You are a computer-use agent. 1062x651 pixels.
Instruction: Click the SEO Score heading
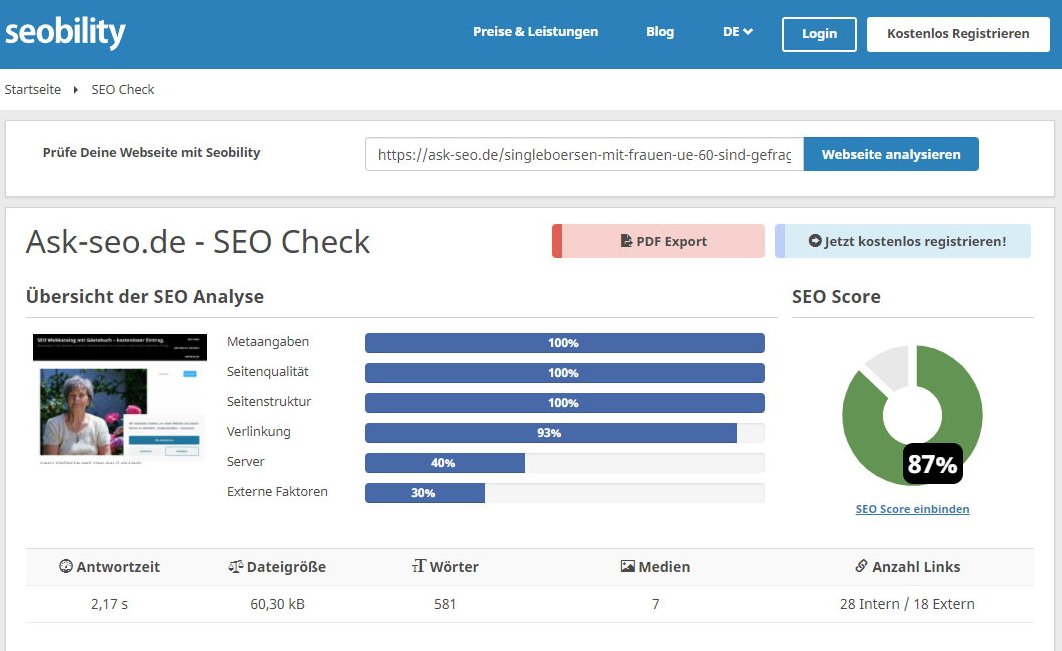click(836, 297)
